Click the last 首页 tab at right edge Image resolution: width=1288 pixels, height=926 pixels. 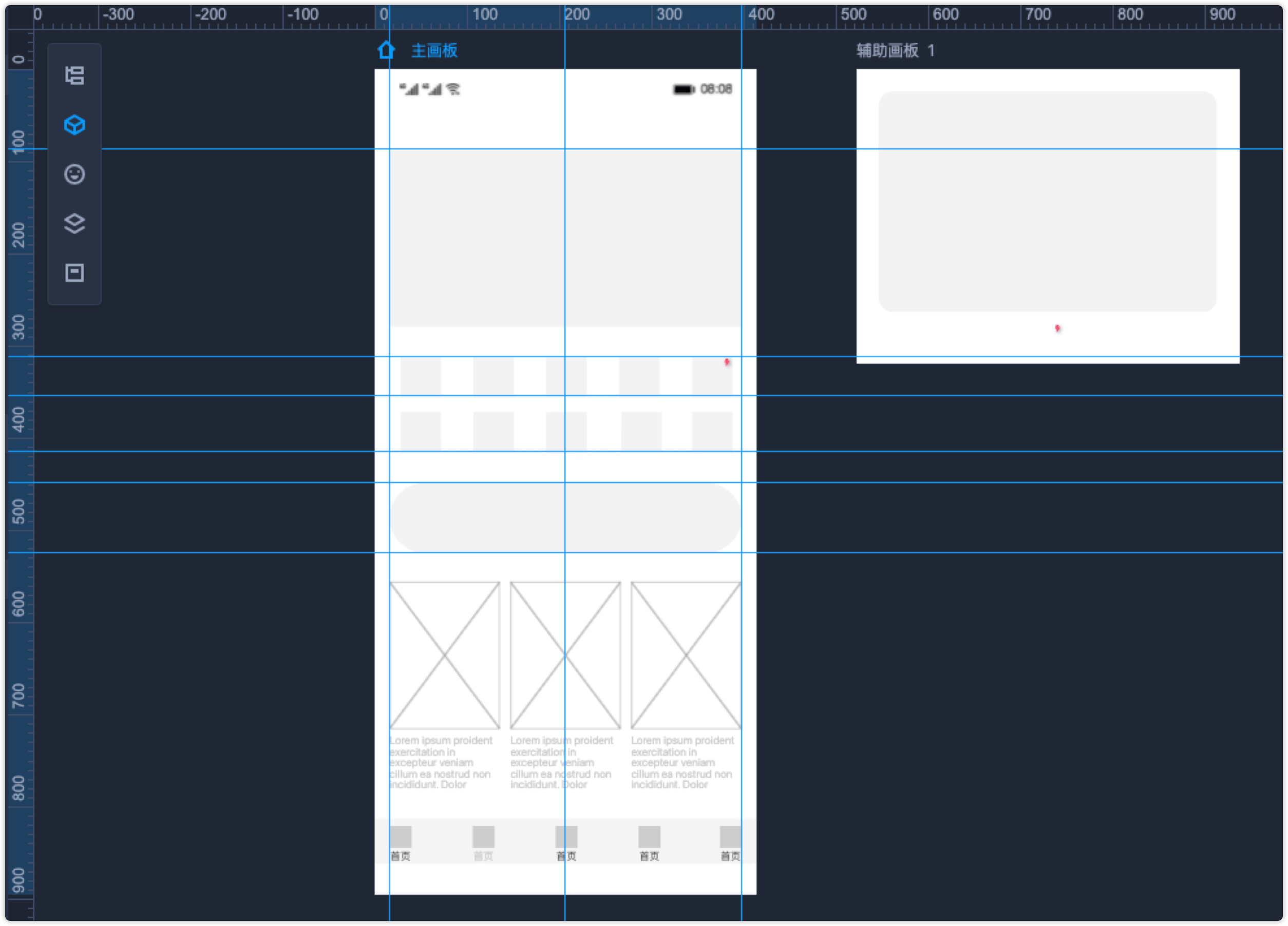[x=730, y=844]
